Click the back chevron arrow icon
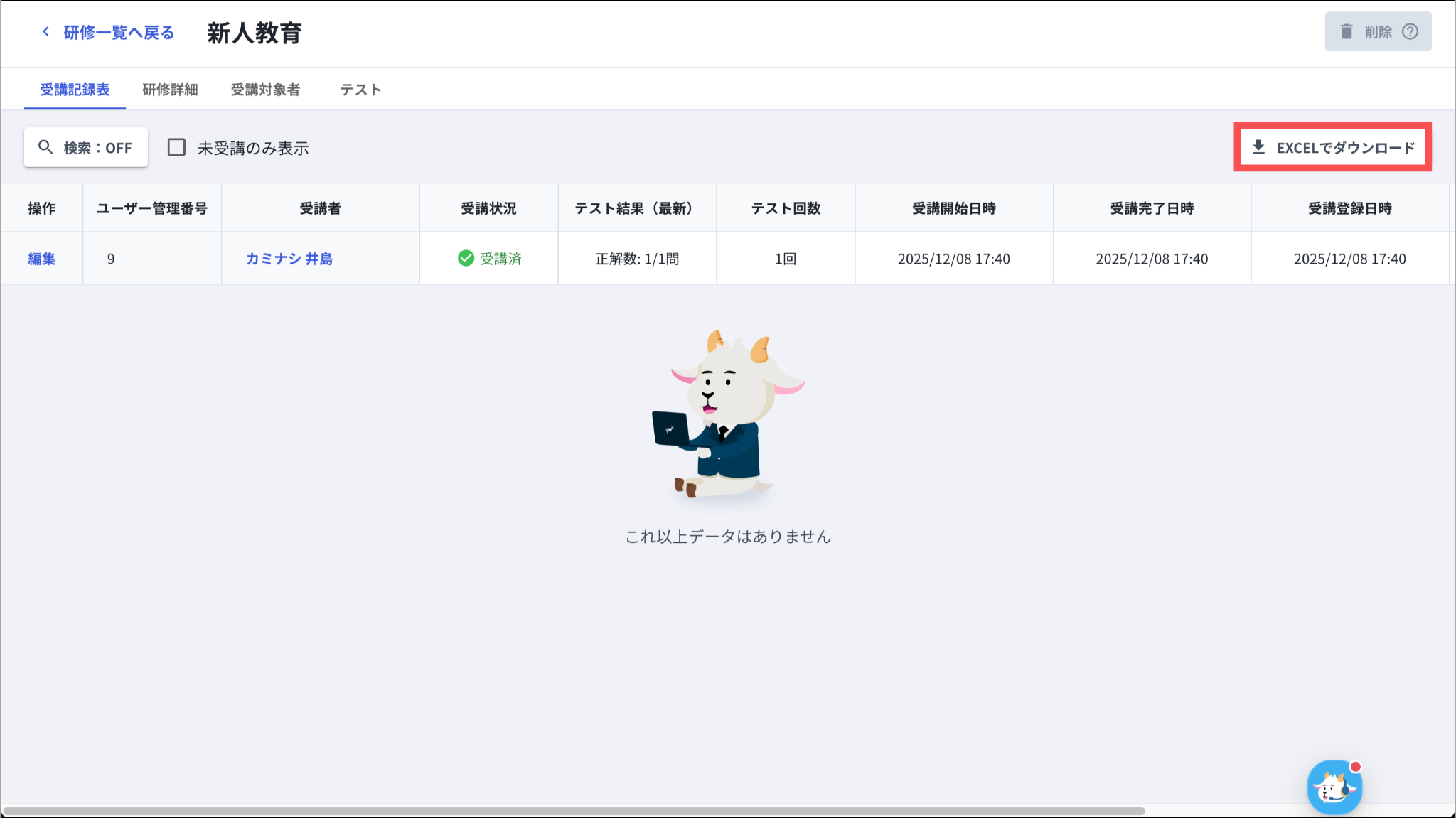The height and width of the screenshot is (818, 1456). click(x=45, y=32)
